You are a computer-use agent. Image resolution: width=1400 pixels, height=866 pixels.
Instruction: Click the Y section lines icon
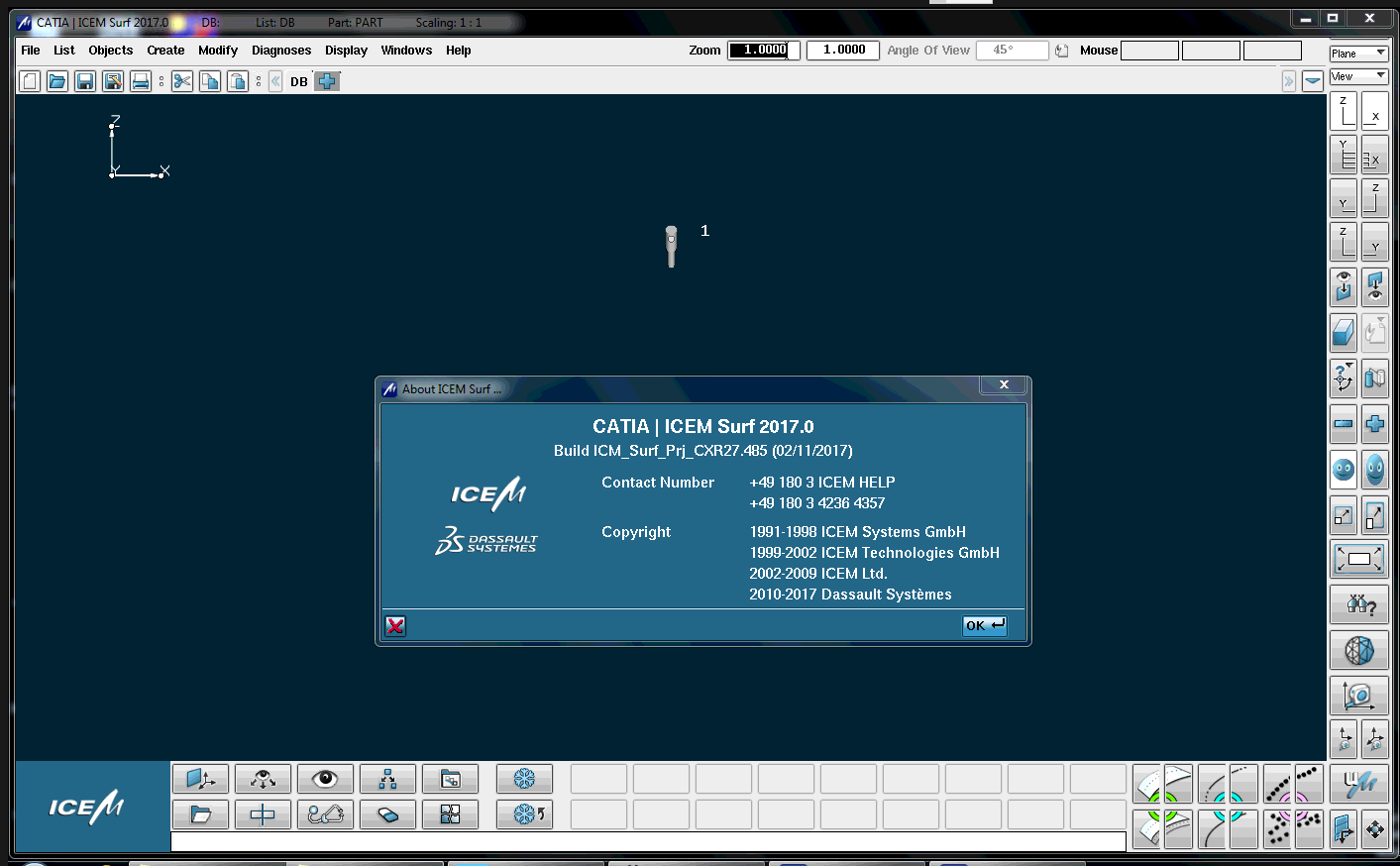pyautogui.click(x=1343, y=155)
